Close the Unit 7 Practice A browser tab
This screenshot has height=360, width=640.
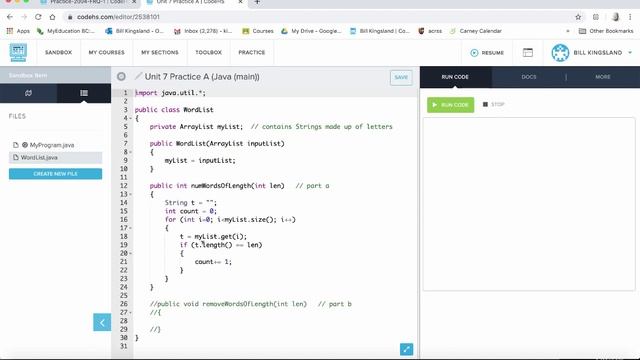(240, 2)
